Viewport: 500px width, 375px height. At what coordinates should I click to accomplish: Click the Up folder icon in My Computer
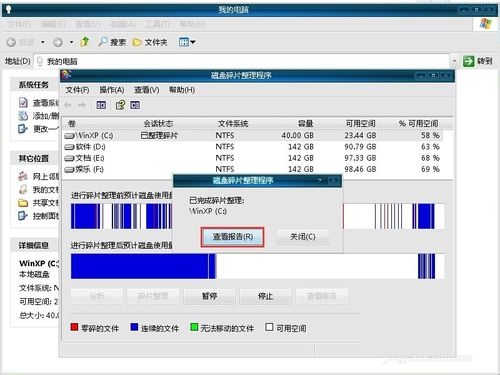tap(85, 42)
